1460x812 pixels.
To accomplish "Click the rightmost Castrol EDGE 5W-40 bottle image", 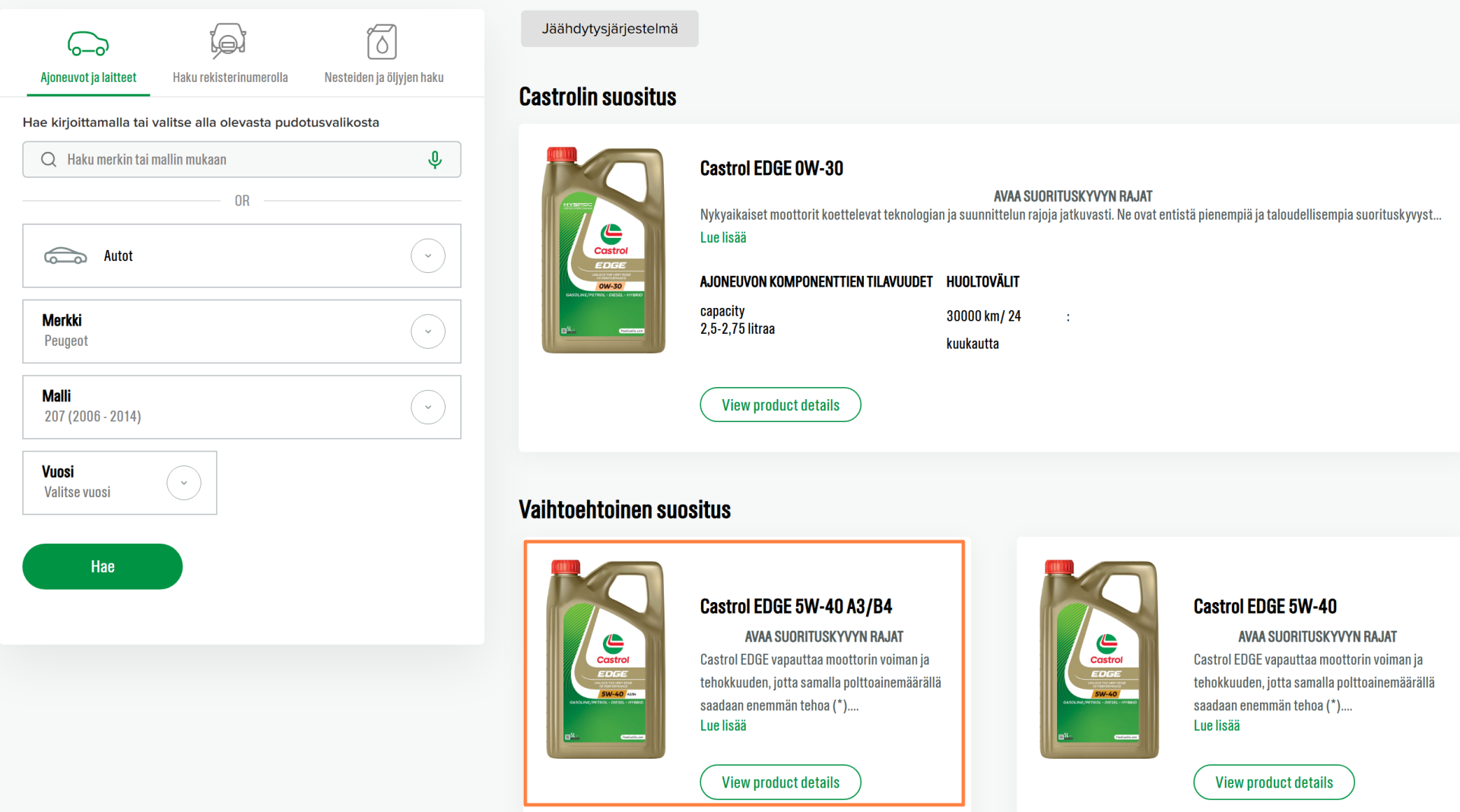I will [1100, 659].
